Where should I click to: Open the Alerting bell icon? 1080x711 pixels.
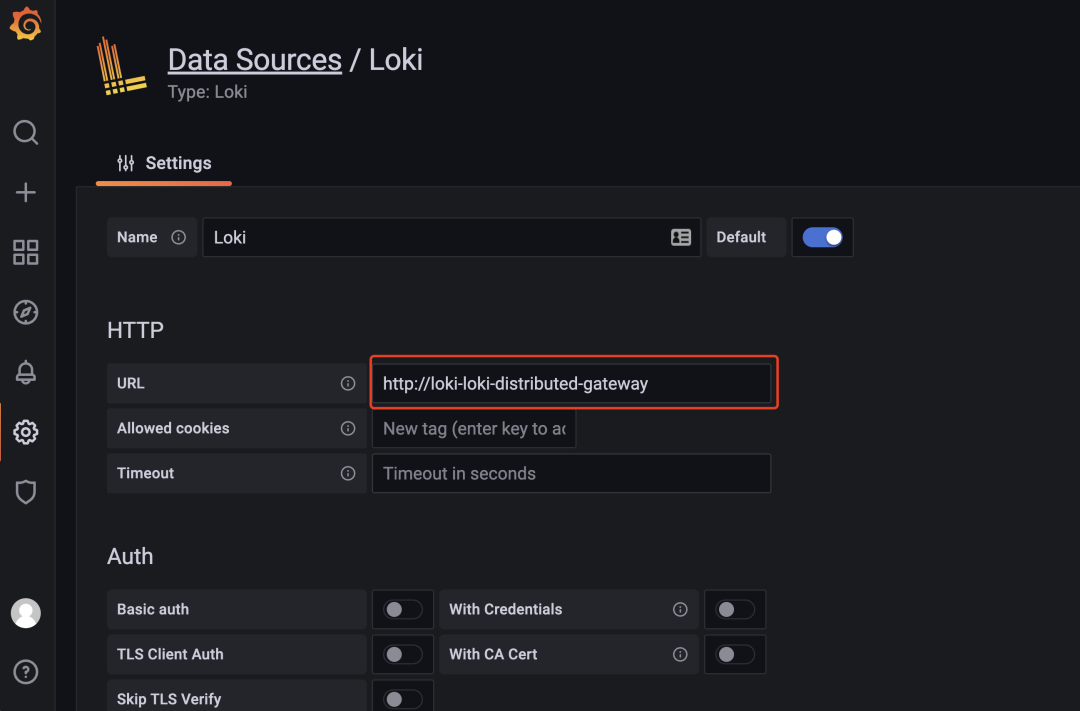pyautogui.click(x=26, y=372)
